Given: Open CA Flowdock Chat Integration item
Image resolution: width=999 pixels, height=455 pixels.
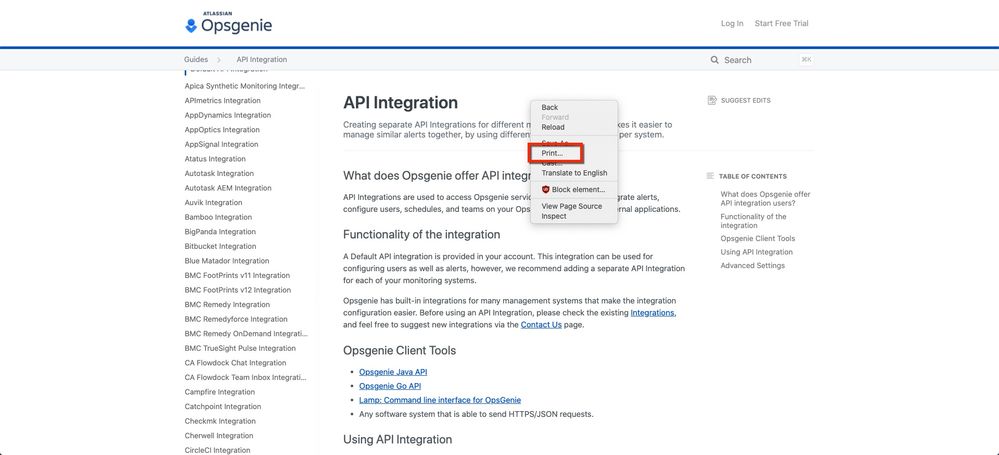Looking at the screenshot, I should (x=236, y=363).
